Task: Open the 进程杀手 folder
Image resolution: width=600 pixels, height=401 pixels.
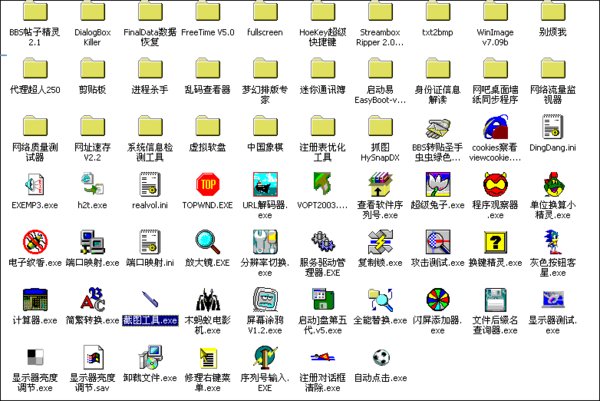Action: click(150, 68)
